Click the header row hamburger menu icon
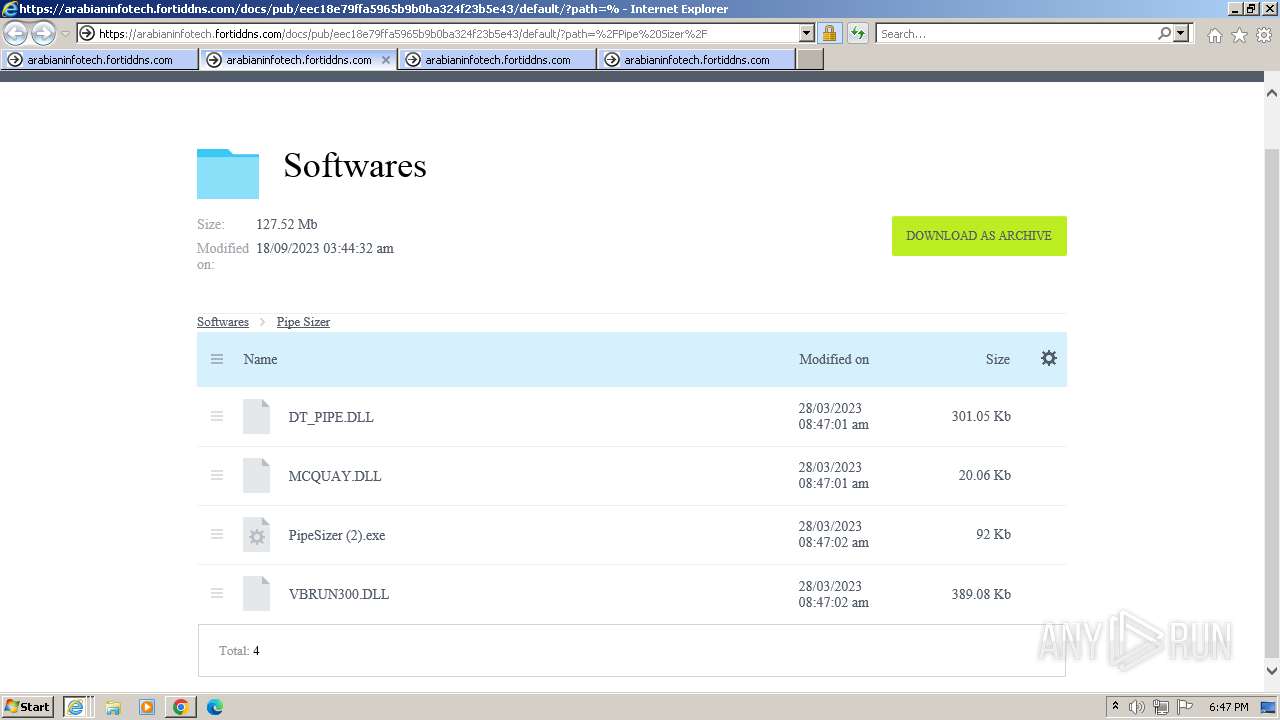Viewport: 1280px width, 720px height. click(x=217, y=359)
